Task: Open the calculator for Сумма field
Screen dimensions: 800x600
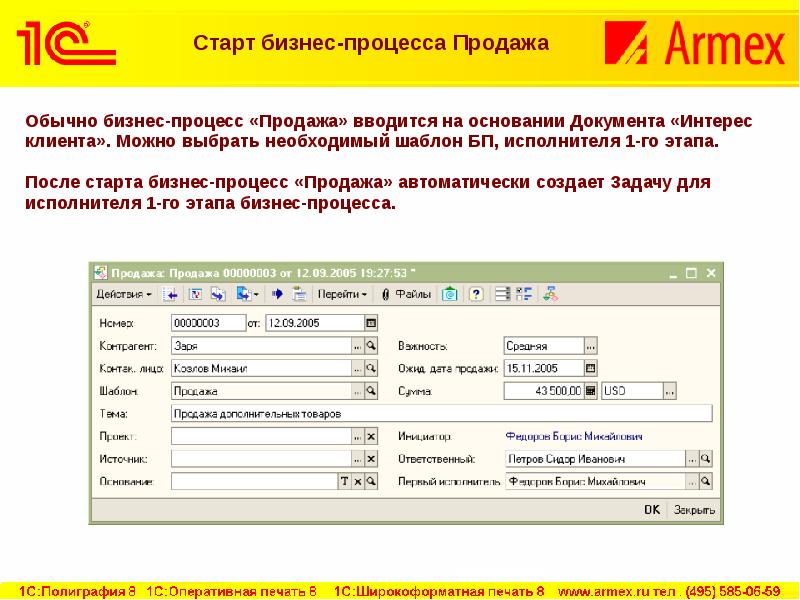Action: click(x=590, y=391)
